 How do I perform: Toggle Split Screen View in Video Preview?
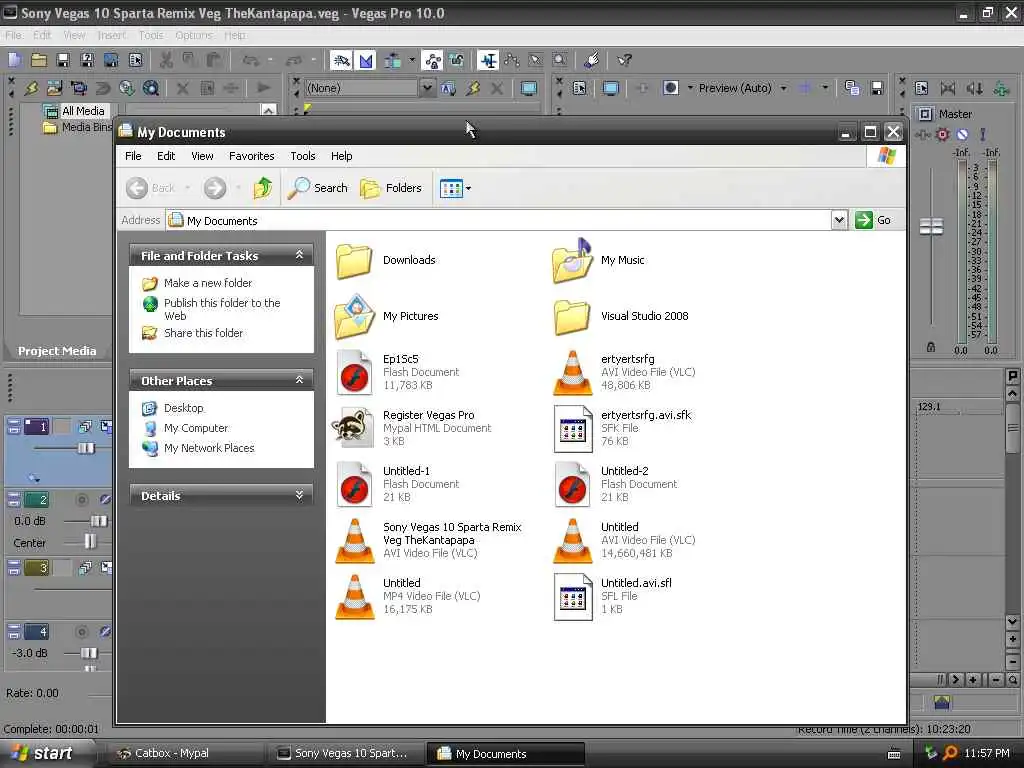tap(670, 88)
